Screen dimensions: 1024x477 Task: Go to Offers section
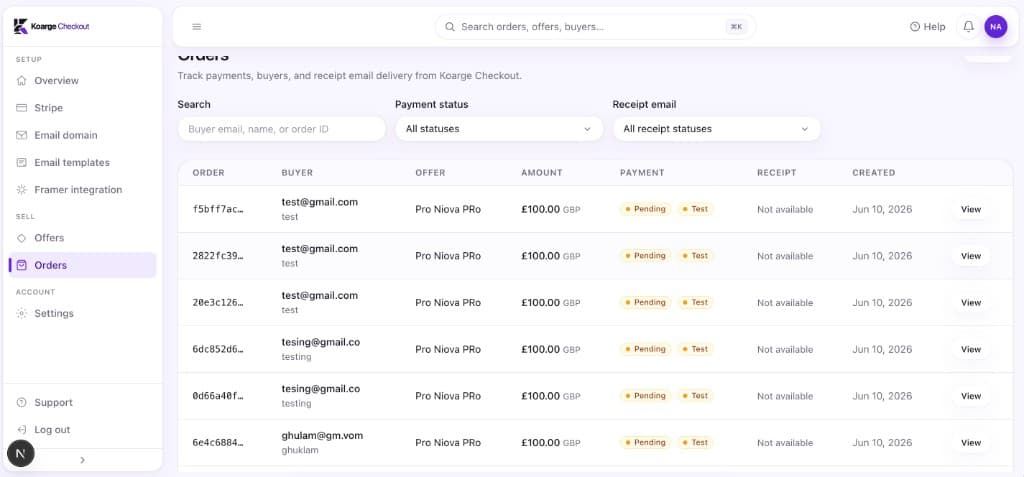pyautogui.click(x=82, y=238)
